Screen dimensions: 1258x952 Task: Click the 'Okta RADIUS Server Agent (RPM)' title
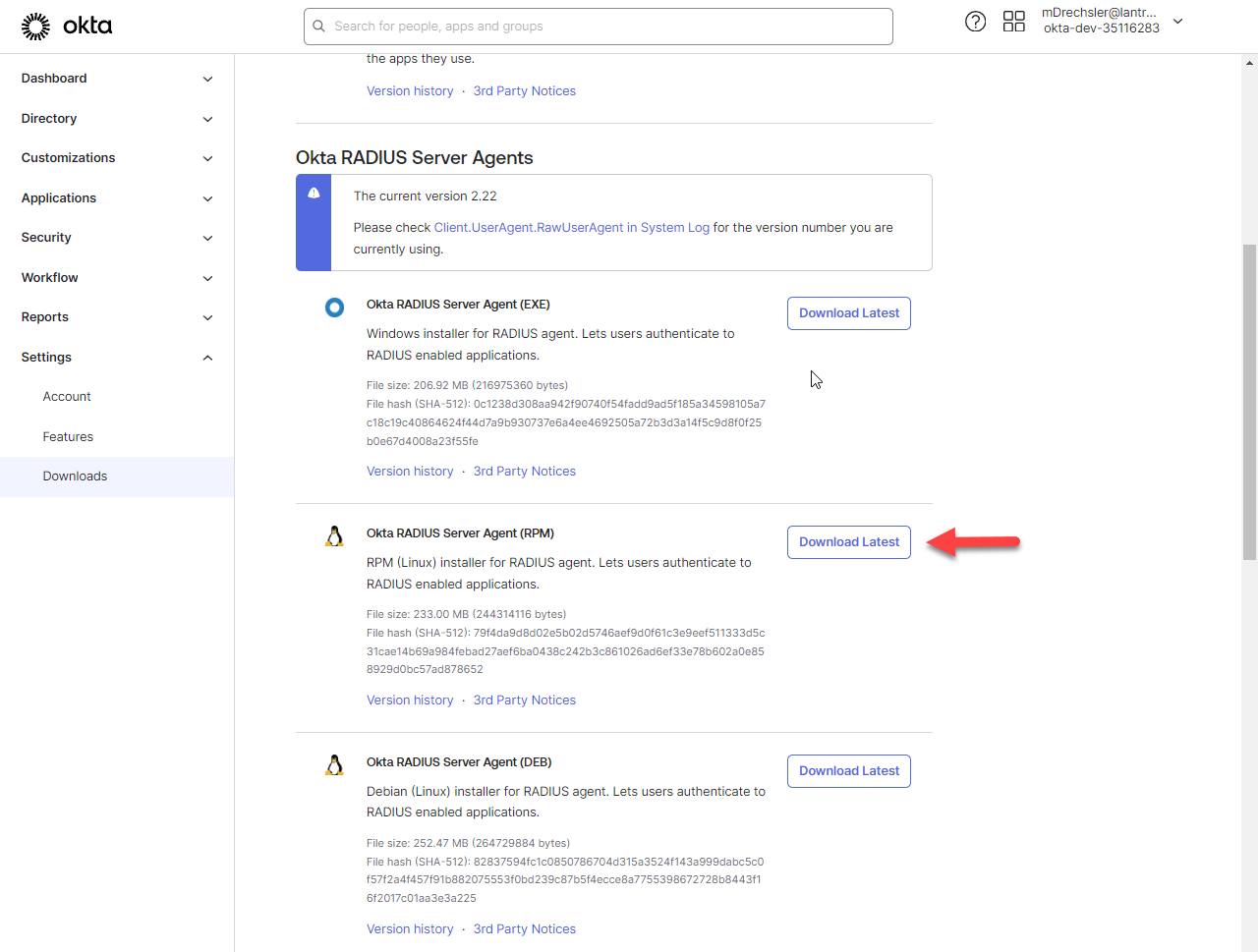[x=460, y=533]
